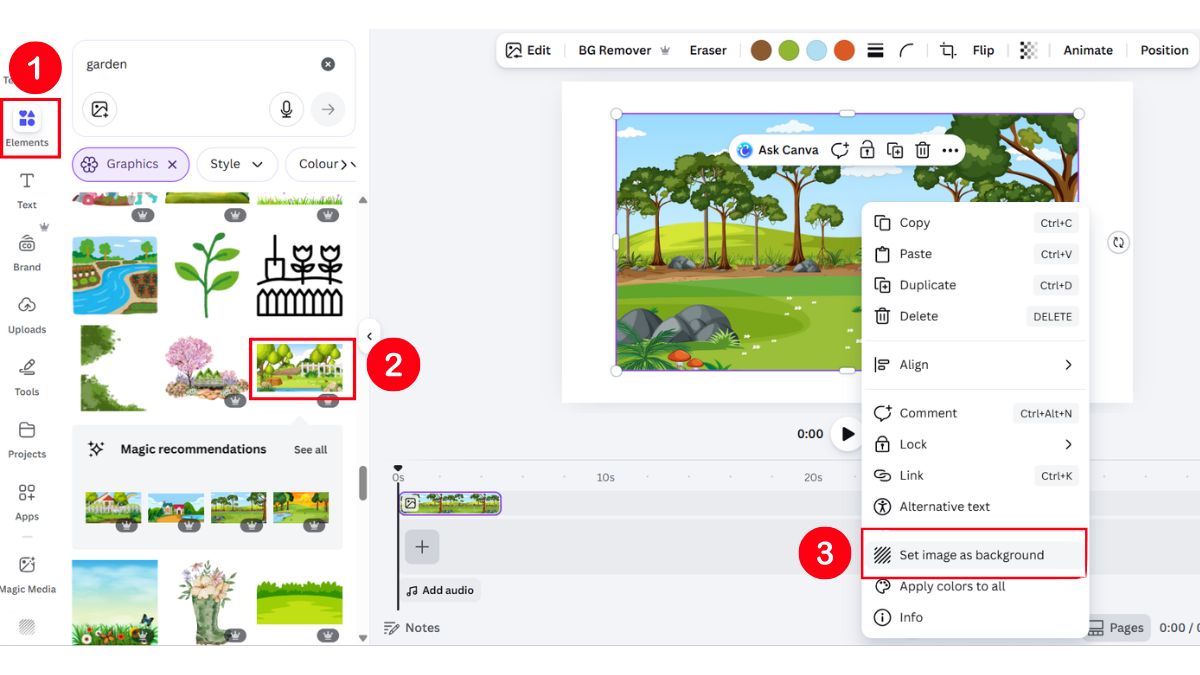
Task: Delete element via trash icon near Ask Canva
Action: pyautogui.click(x=921, y=149)
